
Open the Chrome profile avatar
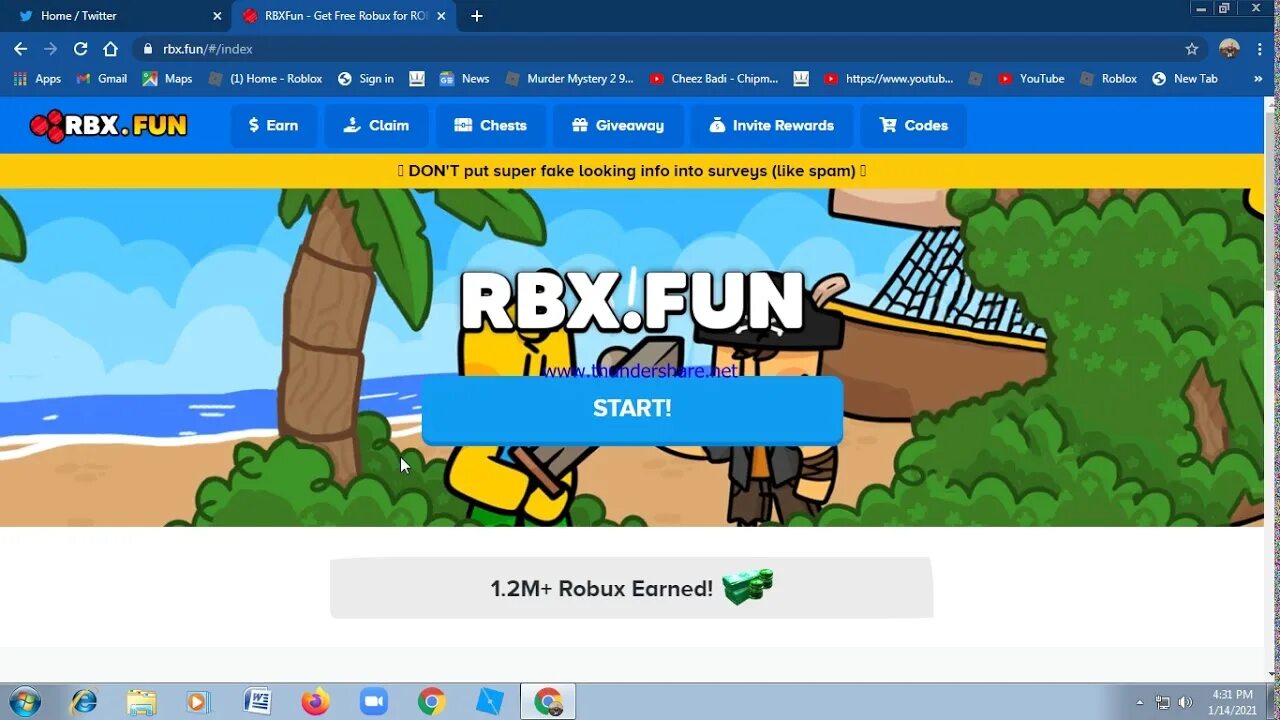(1230, 49)
